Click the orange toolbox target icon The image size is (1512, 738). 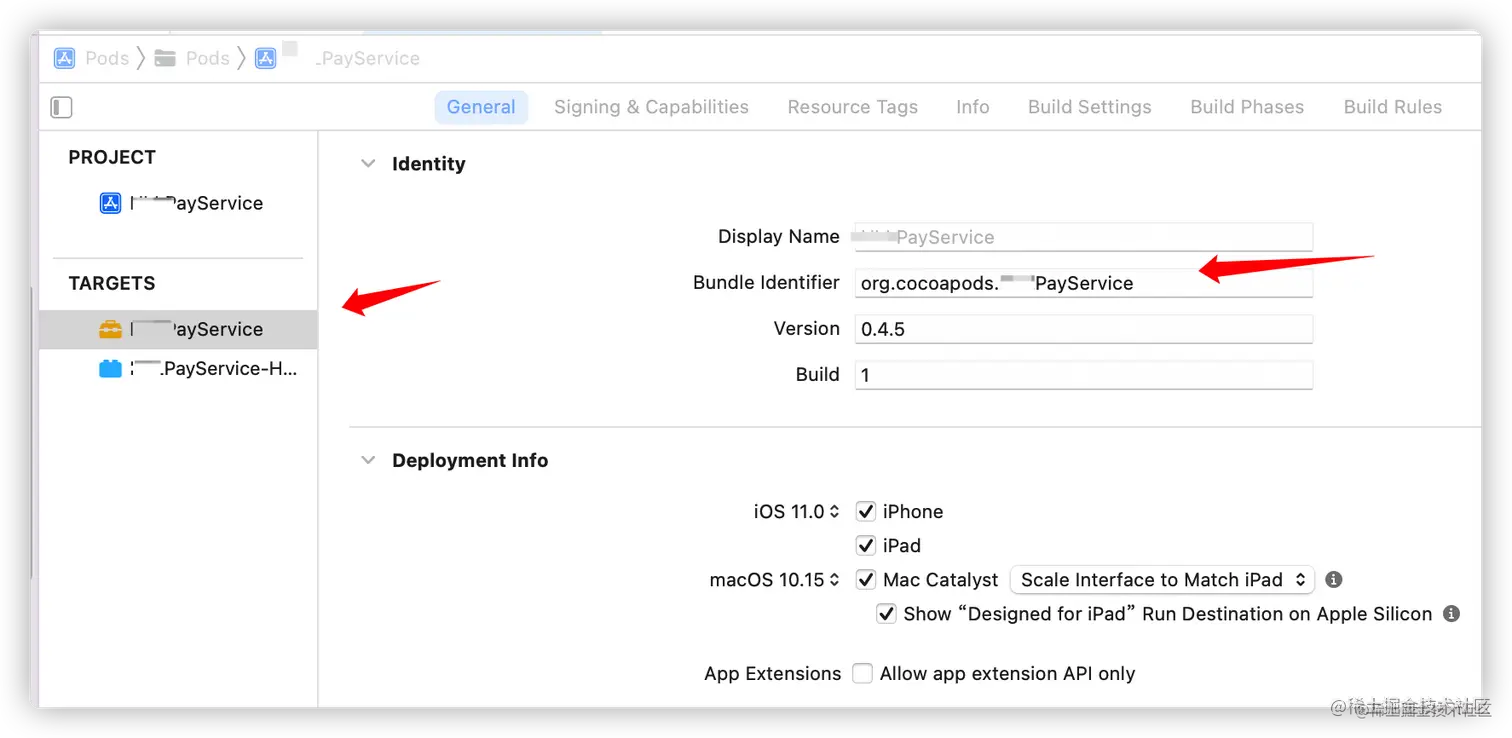tap(110, 329)
